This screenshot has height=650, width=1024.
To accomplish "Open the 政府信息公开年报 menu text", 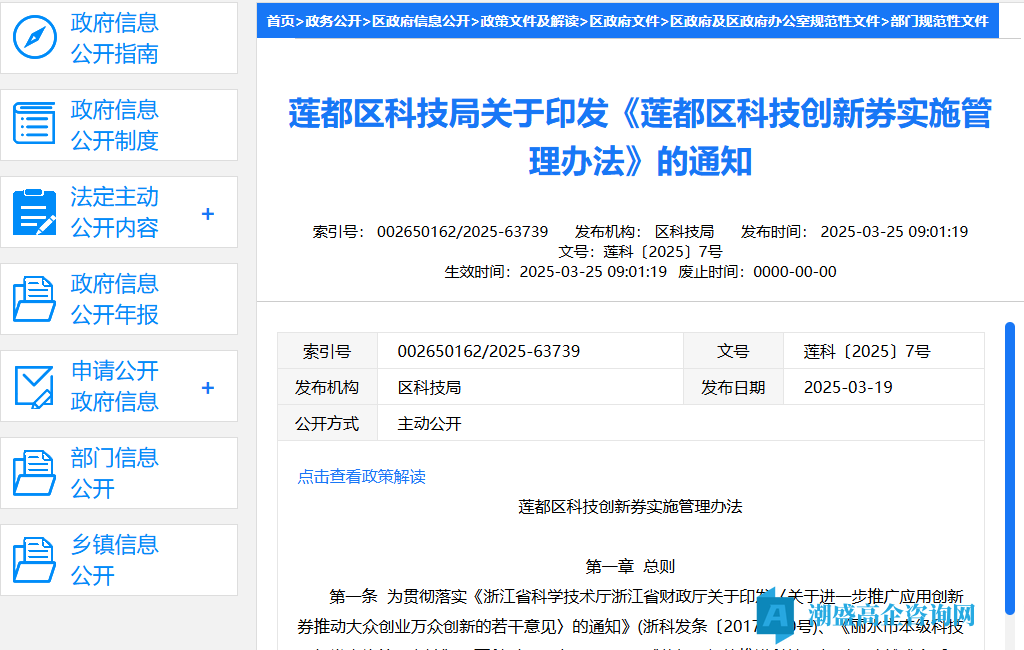I will pyautogui.click(x=115, y=299).
